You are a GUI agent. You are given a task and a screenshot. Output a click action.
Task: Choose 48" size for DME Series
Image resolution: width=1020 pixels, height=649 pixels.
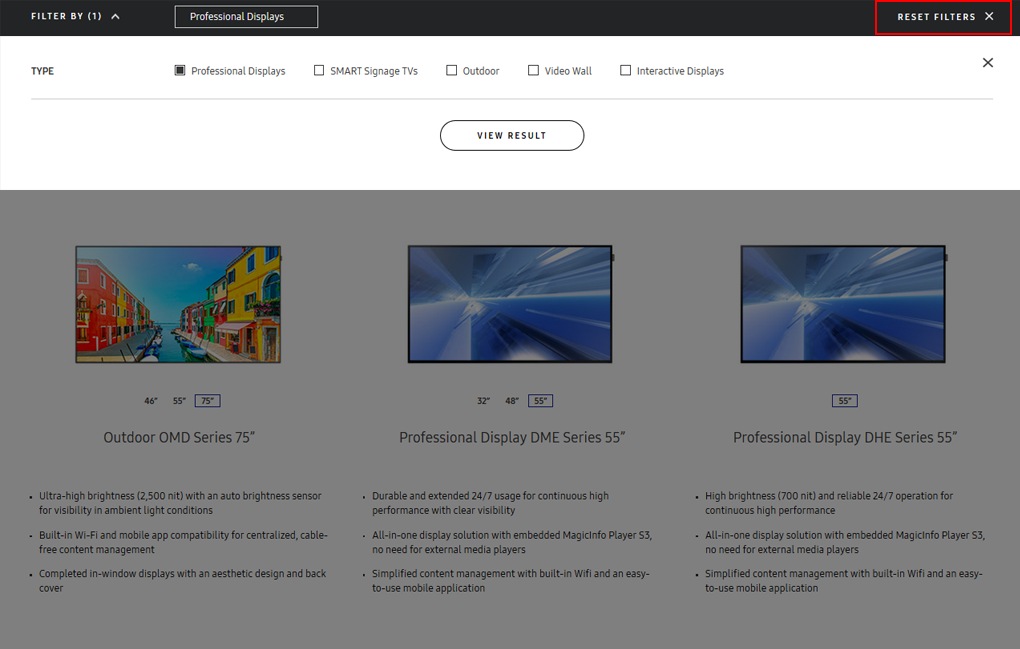point(512,401)
